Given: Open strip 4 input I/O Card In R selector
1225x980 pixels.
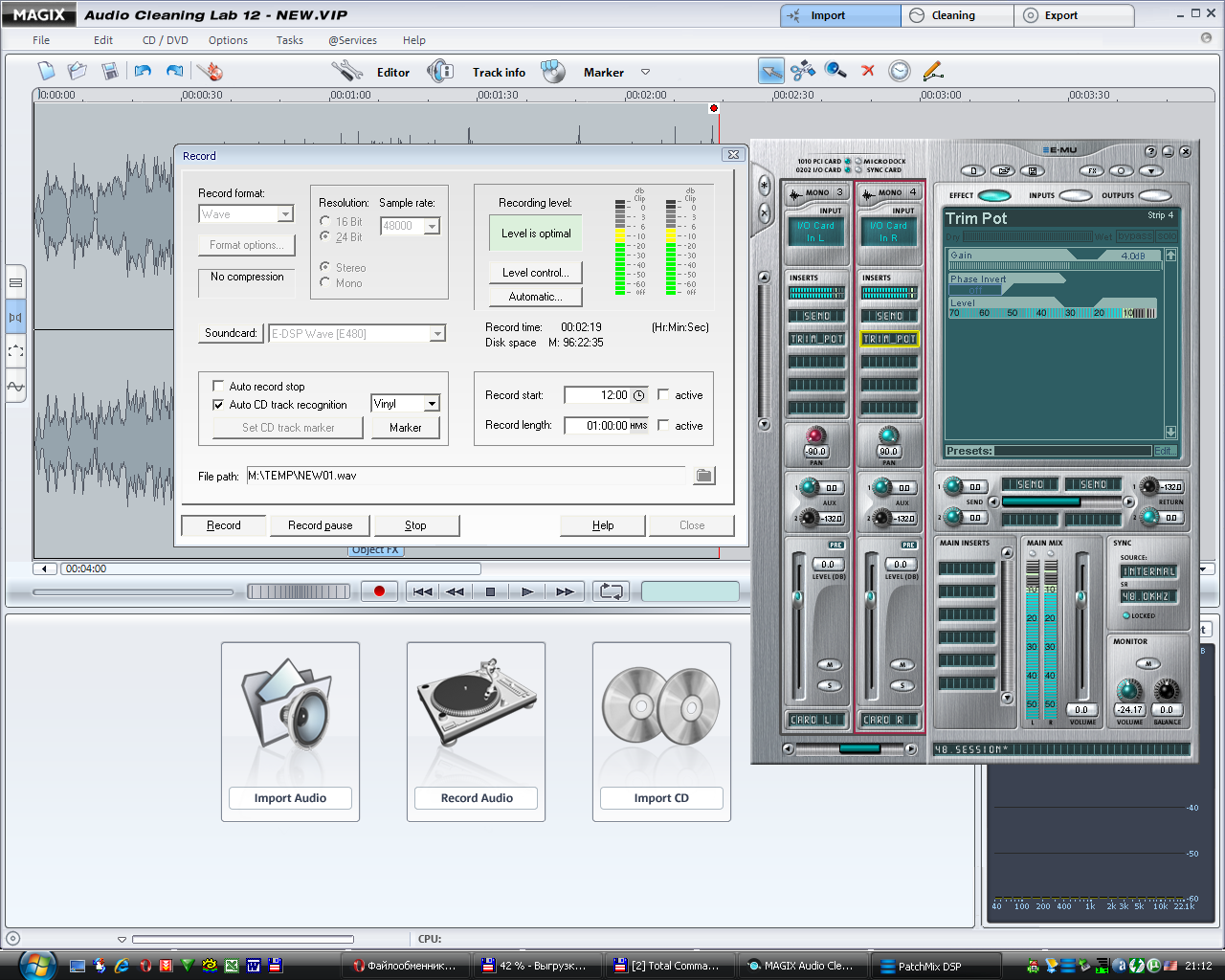Looking at the screenshot, I should point(889,232).
